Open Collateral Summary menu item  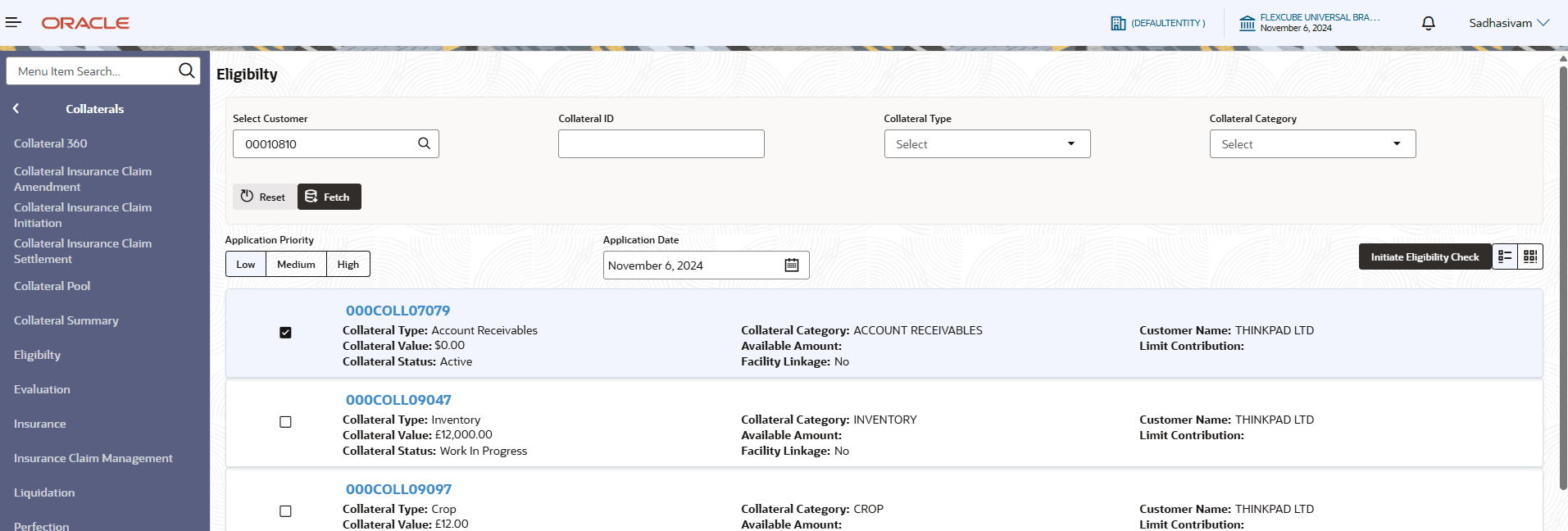(66, 320)
